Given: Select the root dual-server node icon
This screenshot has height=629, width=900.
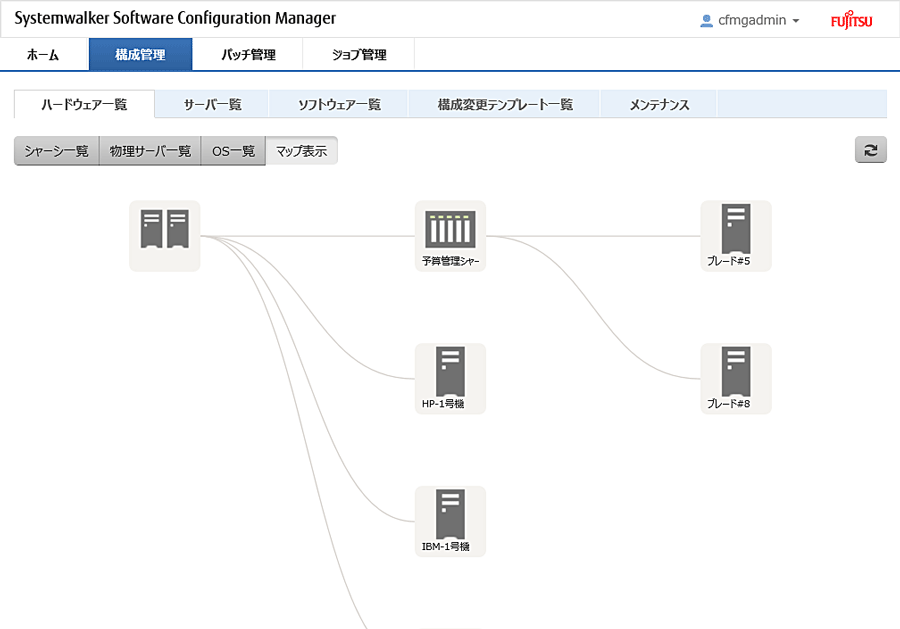Looking at the screenshot, I should click(x=165, y=228).
